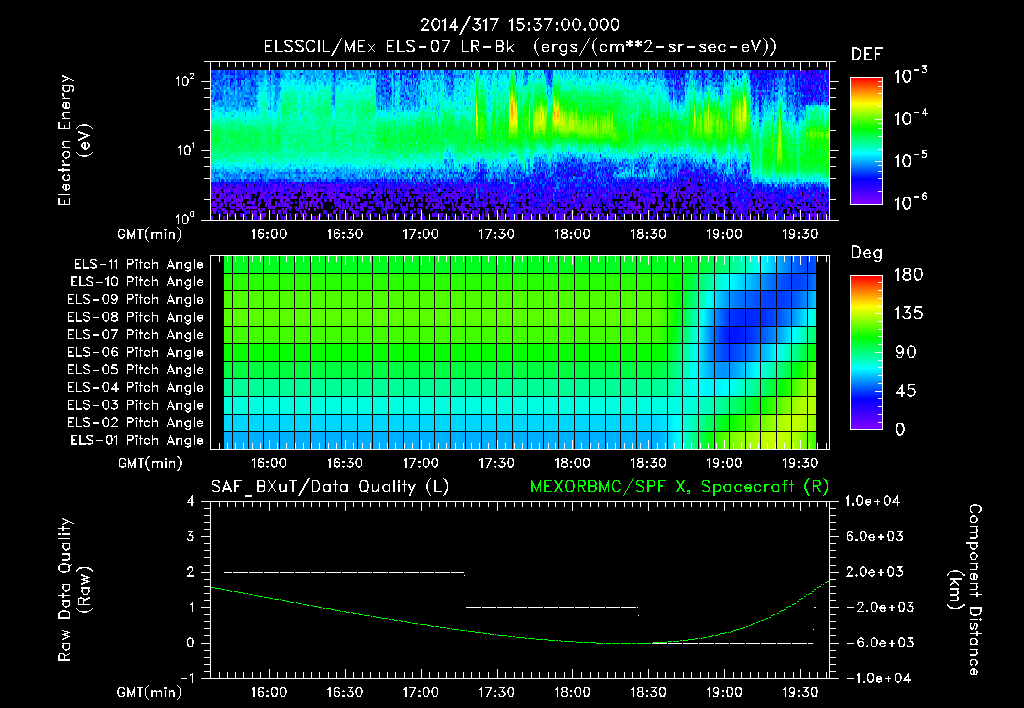
Task: Click the 1.0e+04 value on right axis
Action: [872, 501]
